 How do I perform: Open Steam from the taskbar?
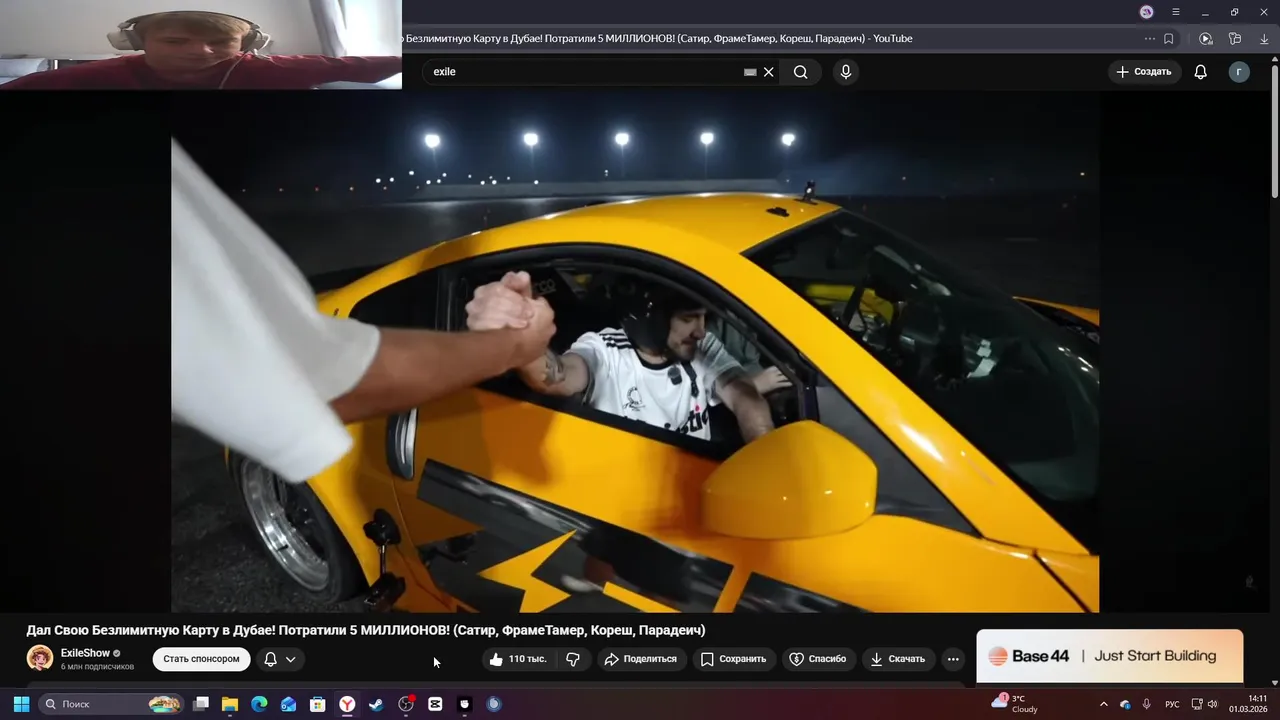click(376, 704)
